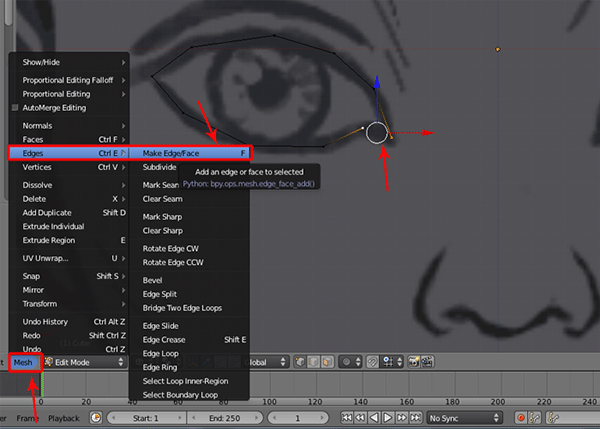Choose Edge Split entry
Image resolution: width=600 pixels, height=429 pixels.
(190, 294)
